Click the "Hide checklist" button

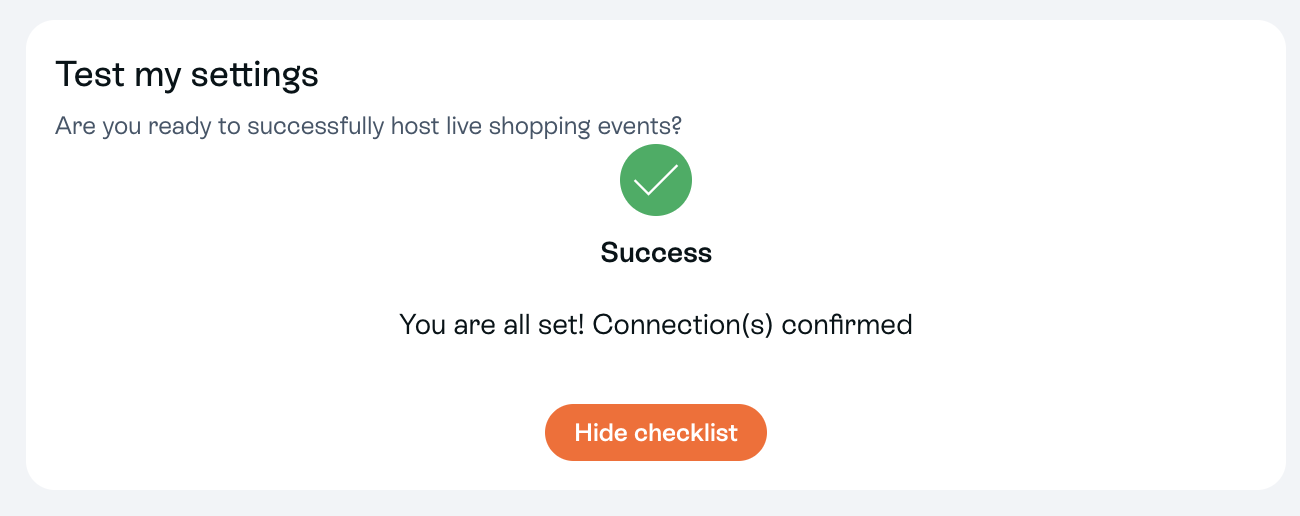tap(656, 433)
